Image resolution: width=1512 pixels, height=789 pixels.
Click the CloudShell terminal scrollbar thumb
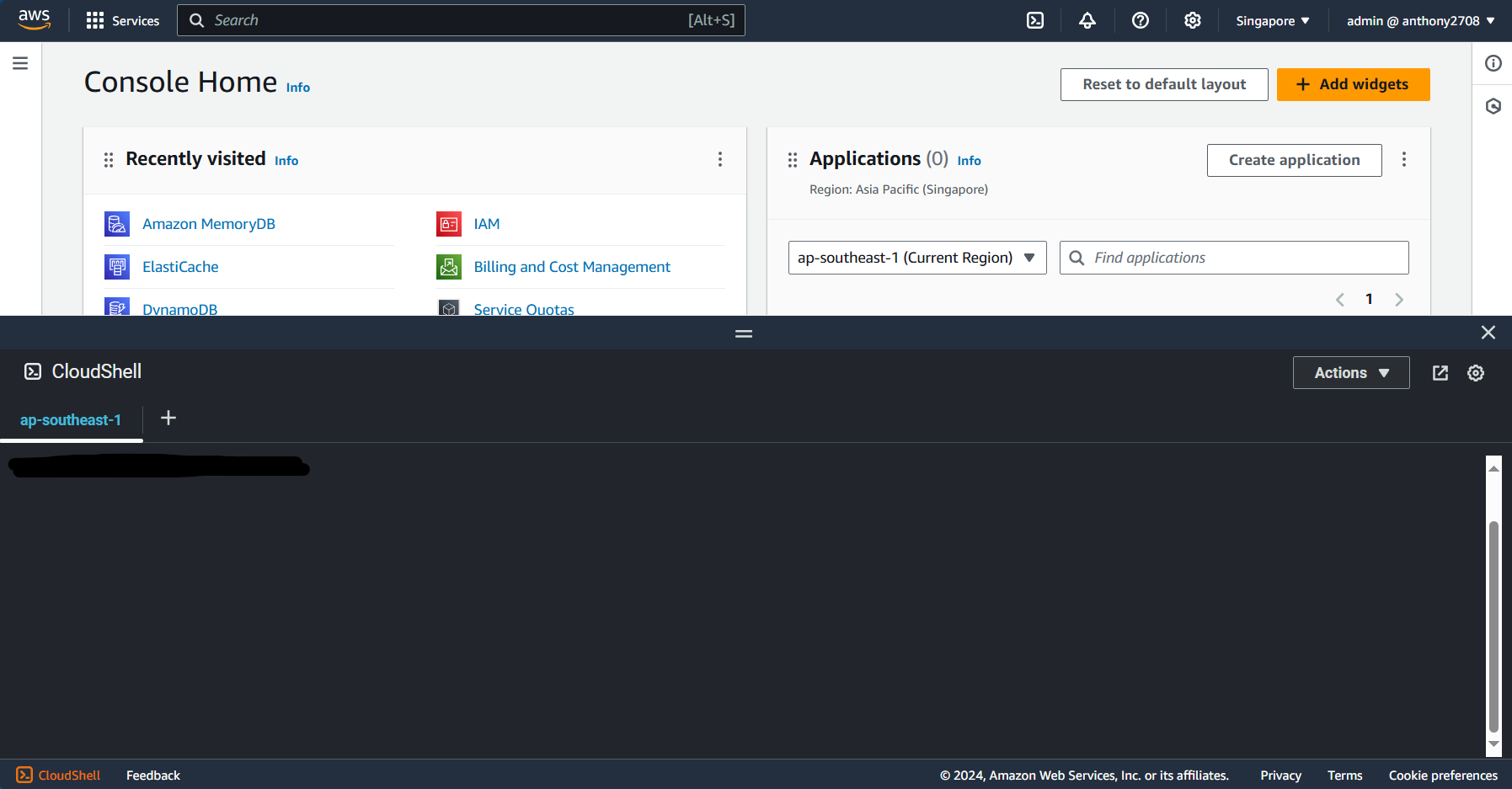click(x=1494, y=626)
